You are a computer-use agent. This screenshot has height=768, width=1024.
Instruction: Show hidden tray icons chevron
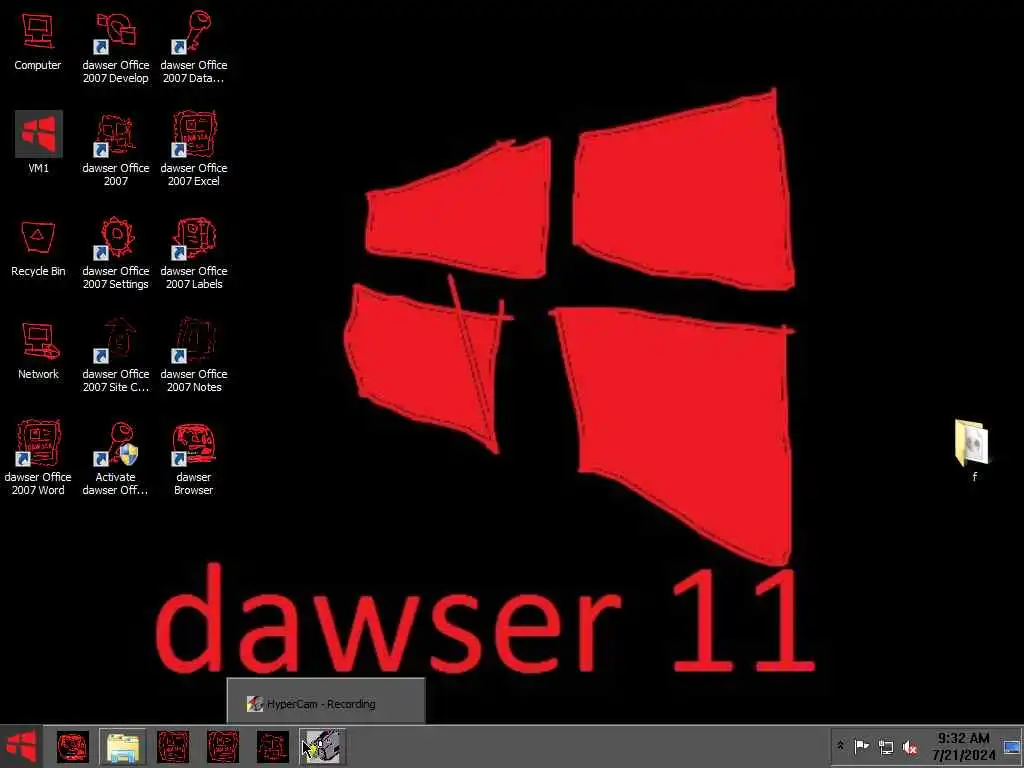pos(840,746)
